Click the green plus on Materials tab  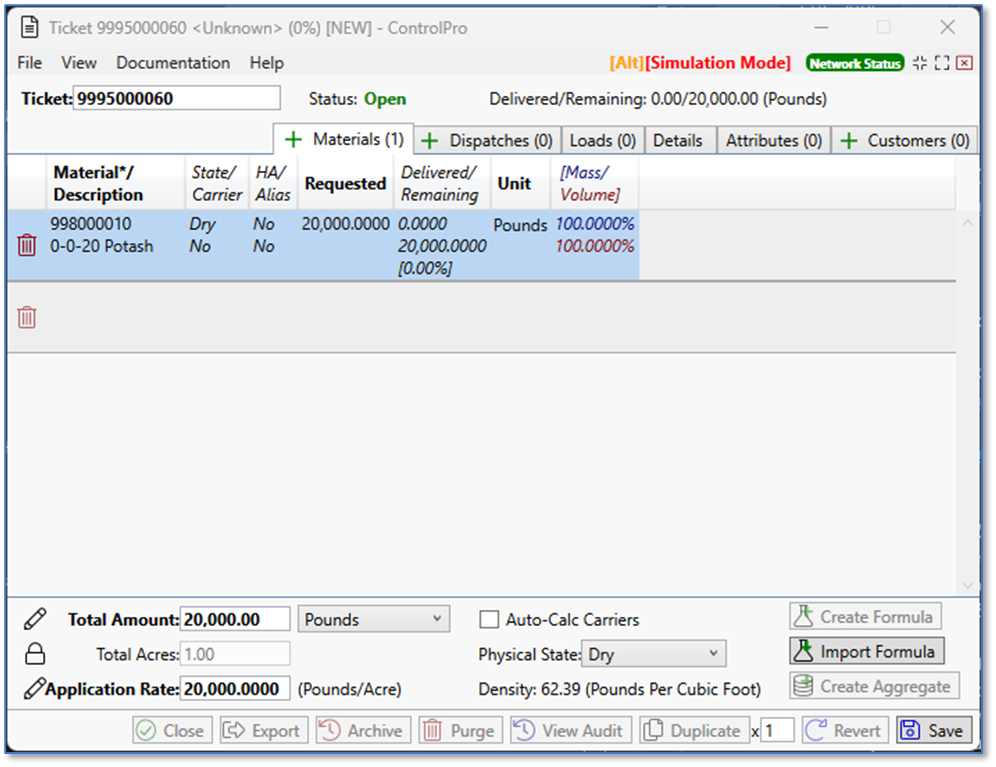(x=294, y=140)
